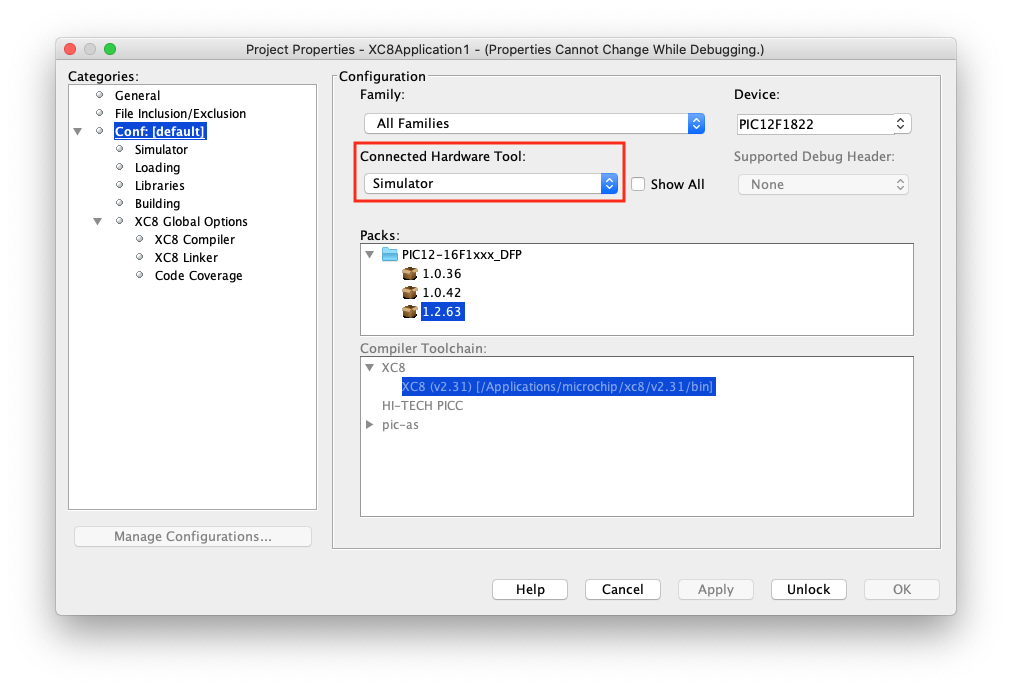Click package icon next to version 1.0.36
This screenshot has height=689, width=1012.
(x=410, y=274)
